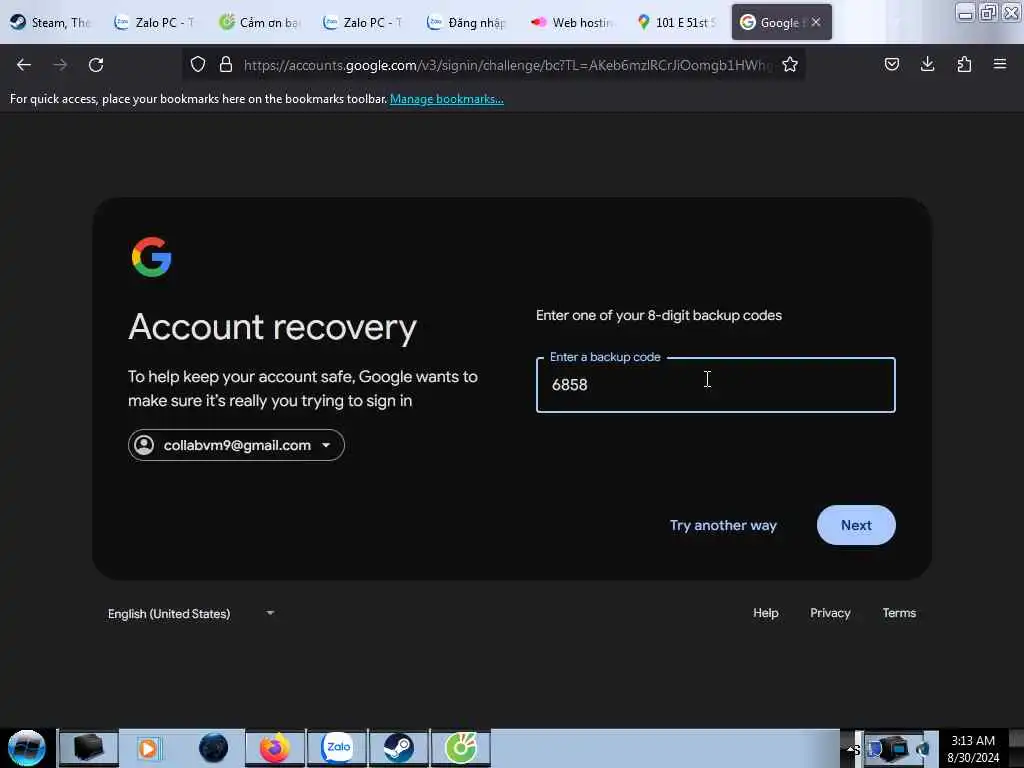This screenshot has width=1024, height=768.
Task: Click the browser forward arrow
Action: [60, 65]
